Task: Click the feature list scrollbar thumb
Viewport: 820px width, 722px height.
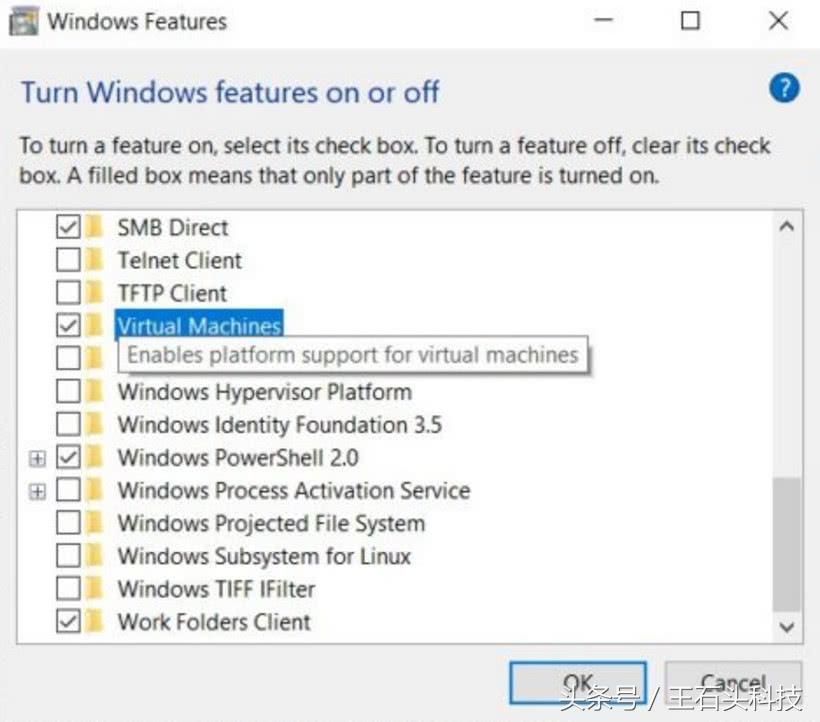Action: (x=787, y=544)
